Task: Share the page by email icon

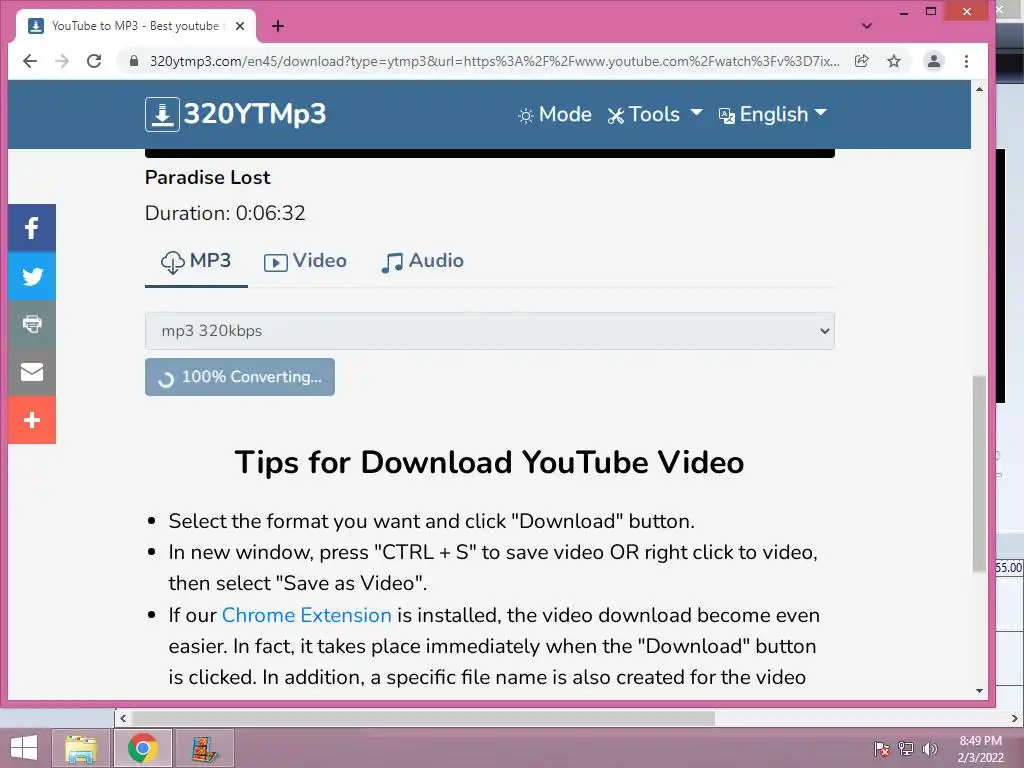Action: click(31, 372)
